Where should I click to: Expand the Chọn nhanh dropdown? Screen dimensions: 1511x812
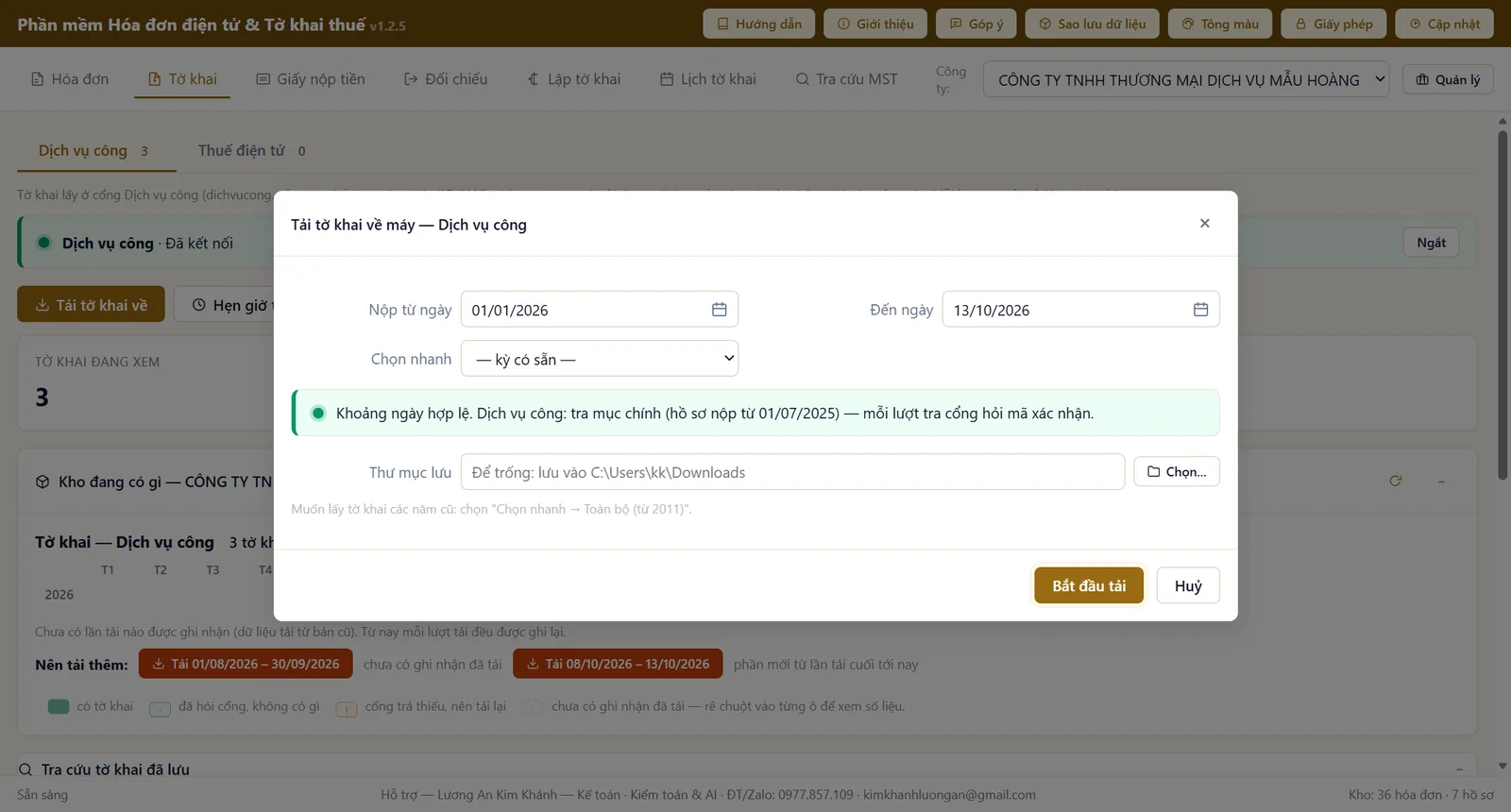click(600, 359)
